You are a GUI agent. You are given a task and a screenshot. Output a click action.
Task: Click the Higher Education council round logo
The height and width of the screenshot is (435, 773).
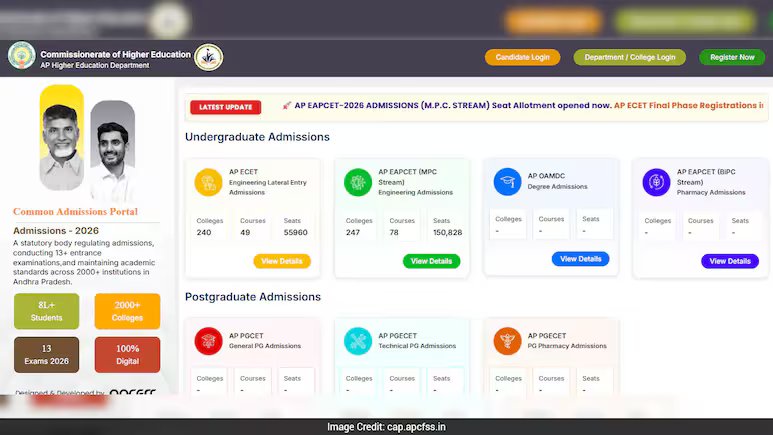pyautogui.click(x=209, y=57)
